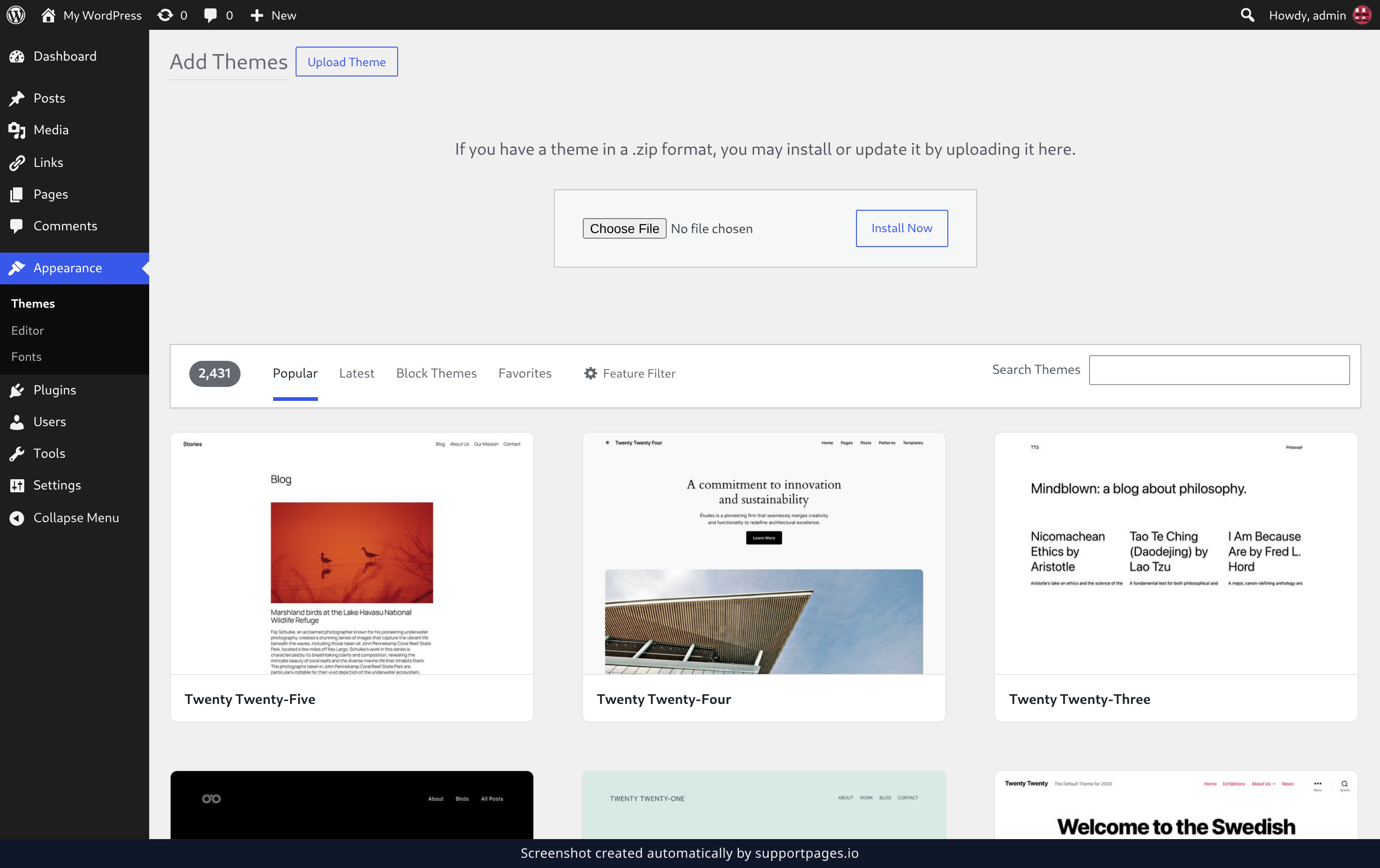
Task: Click the Howdy, admin link
Action: pyautogui.click(x=1307, y=15)
